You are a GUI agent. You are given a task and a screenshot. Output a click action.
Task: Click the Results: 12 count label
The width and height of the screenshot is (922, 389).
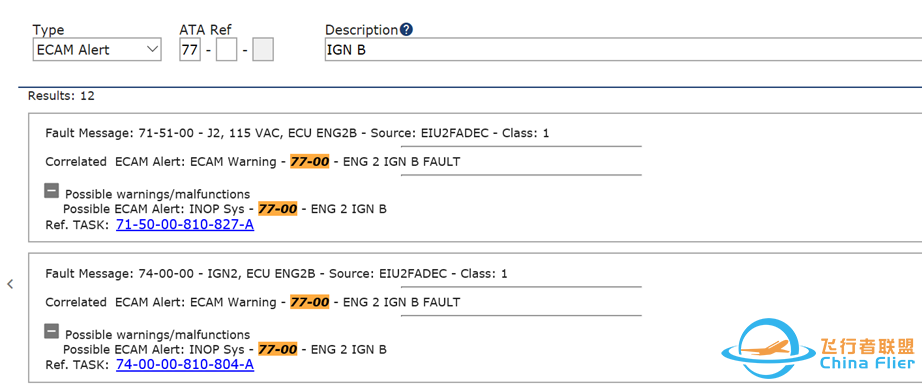coord(61,96)
